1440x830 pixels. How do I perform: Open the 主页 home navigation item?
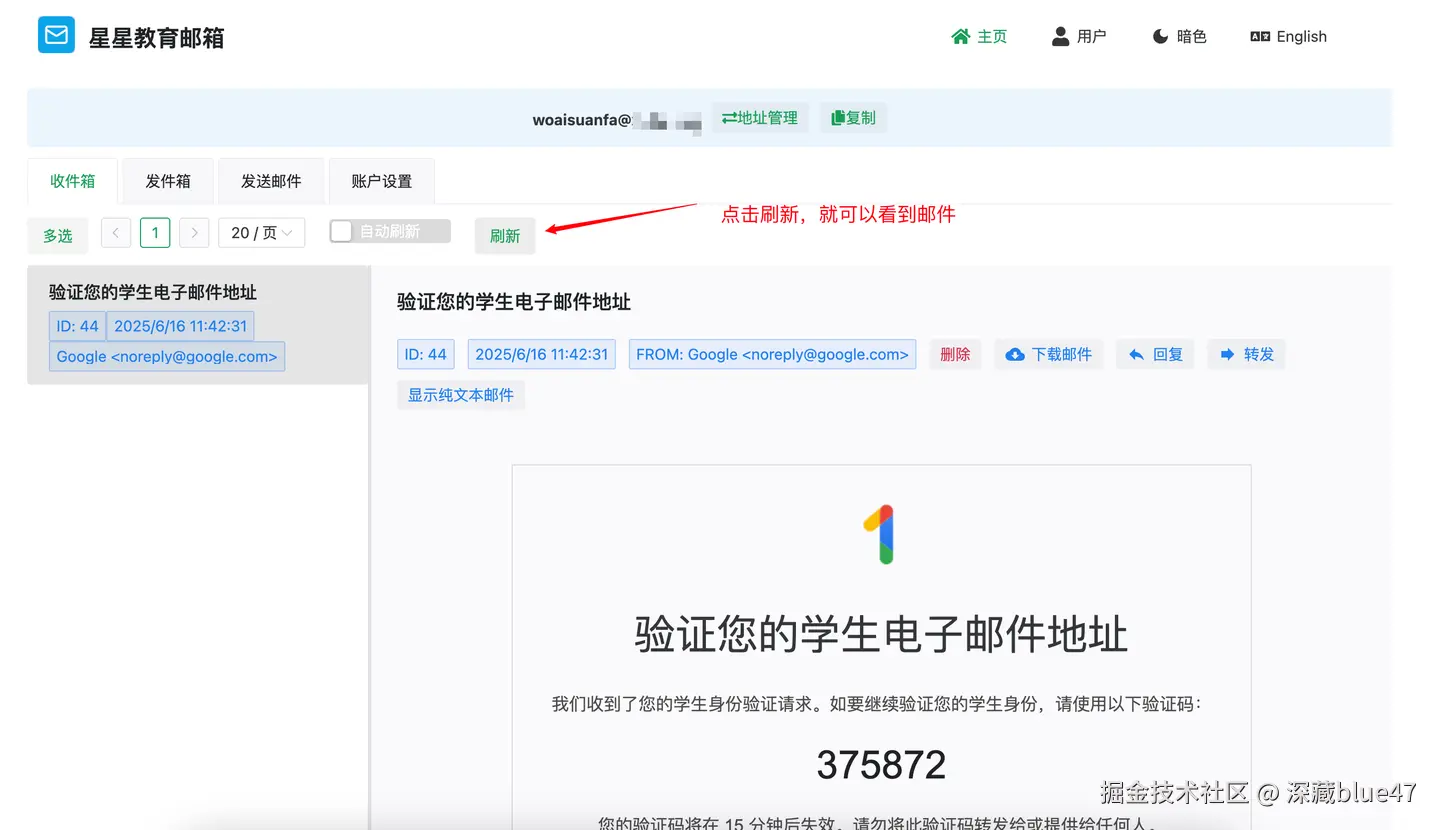point(979,37)
